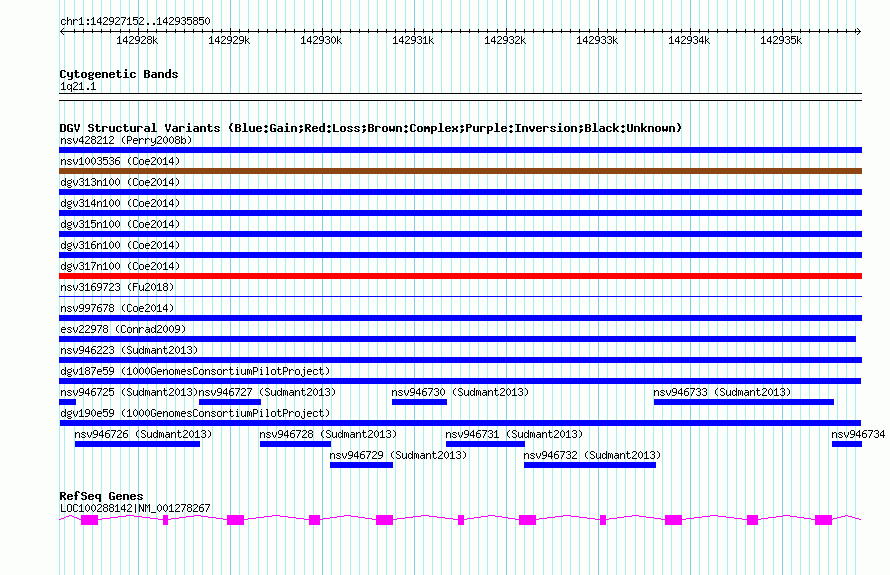Select the blue bar under esv22978
Screen dimensions: 890x575
(x=457, y=339)
